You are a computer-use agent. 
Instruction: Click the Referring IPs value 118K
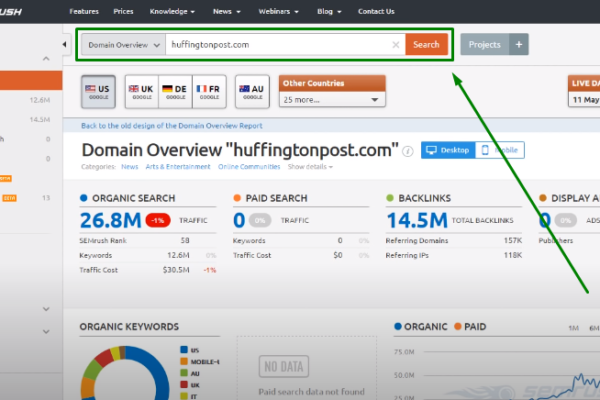513,255
